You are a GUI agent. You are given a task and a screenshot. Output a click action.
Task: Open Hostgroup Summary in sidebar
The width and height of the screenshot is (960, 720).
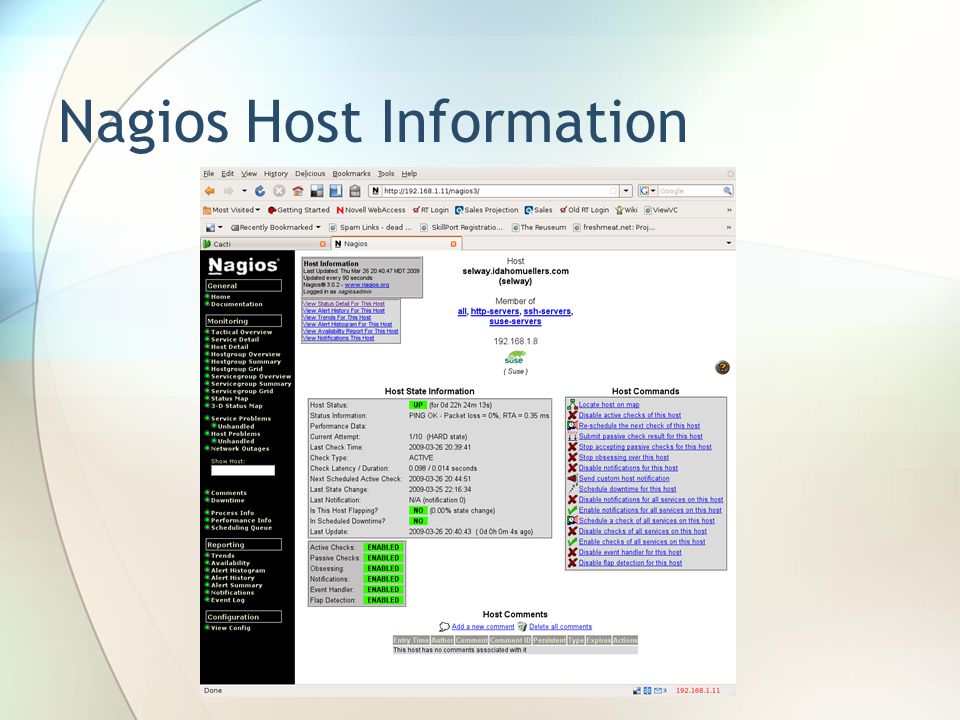click(246, 362)
